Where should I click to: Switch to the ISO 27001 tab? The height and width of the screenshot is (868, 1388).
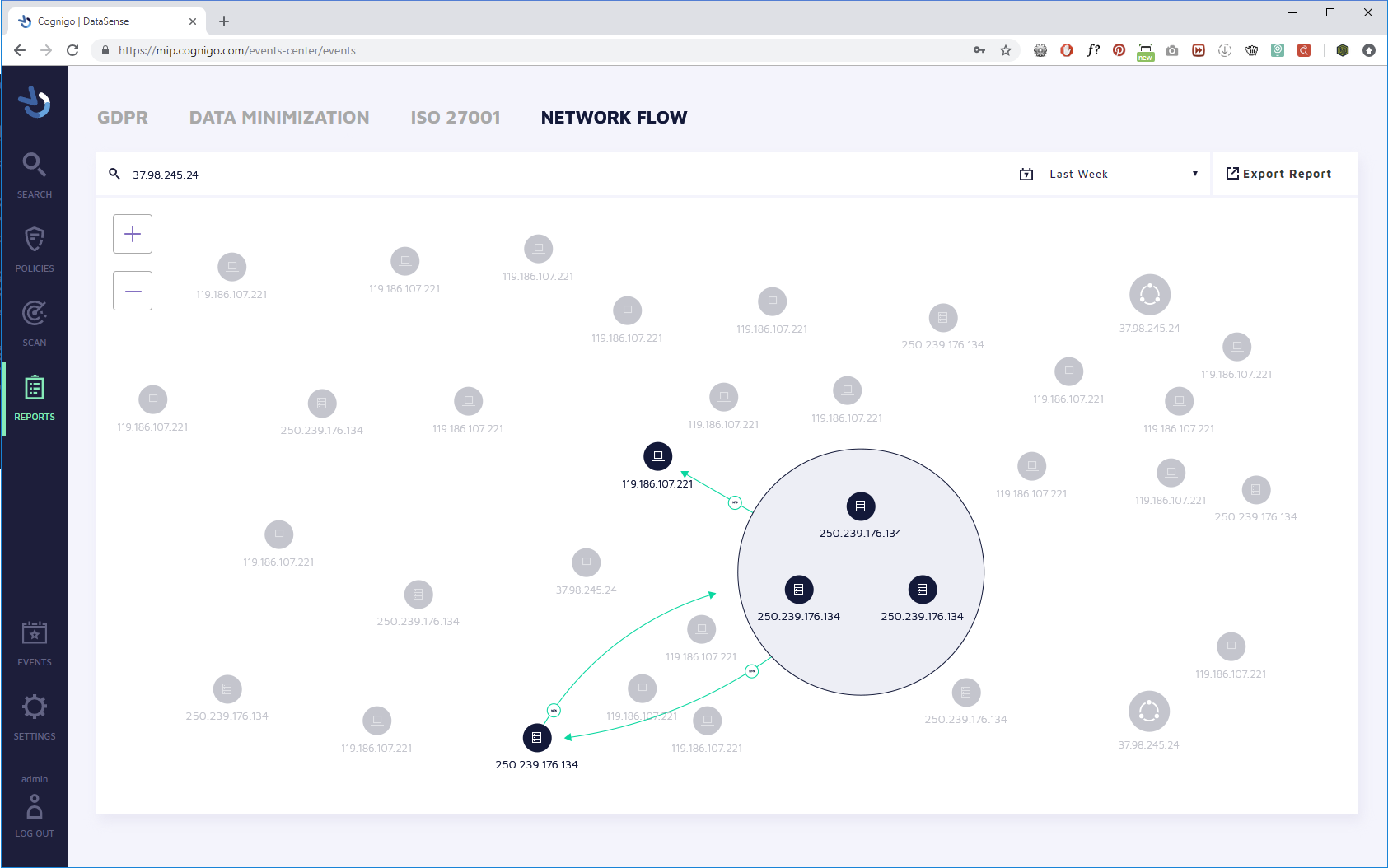click(456, 118)
